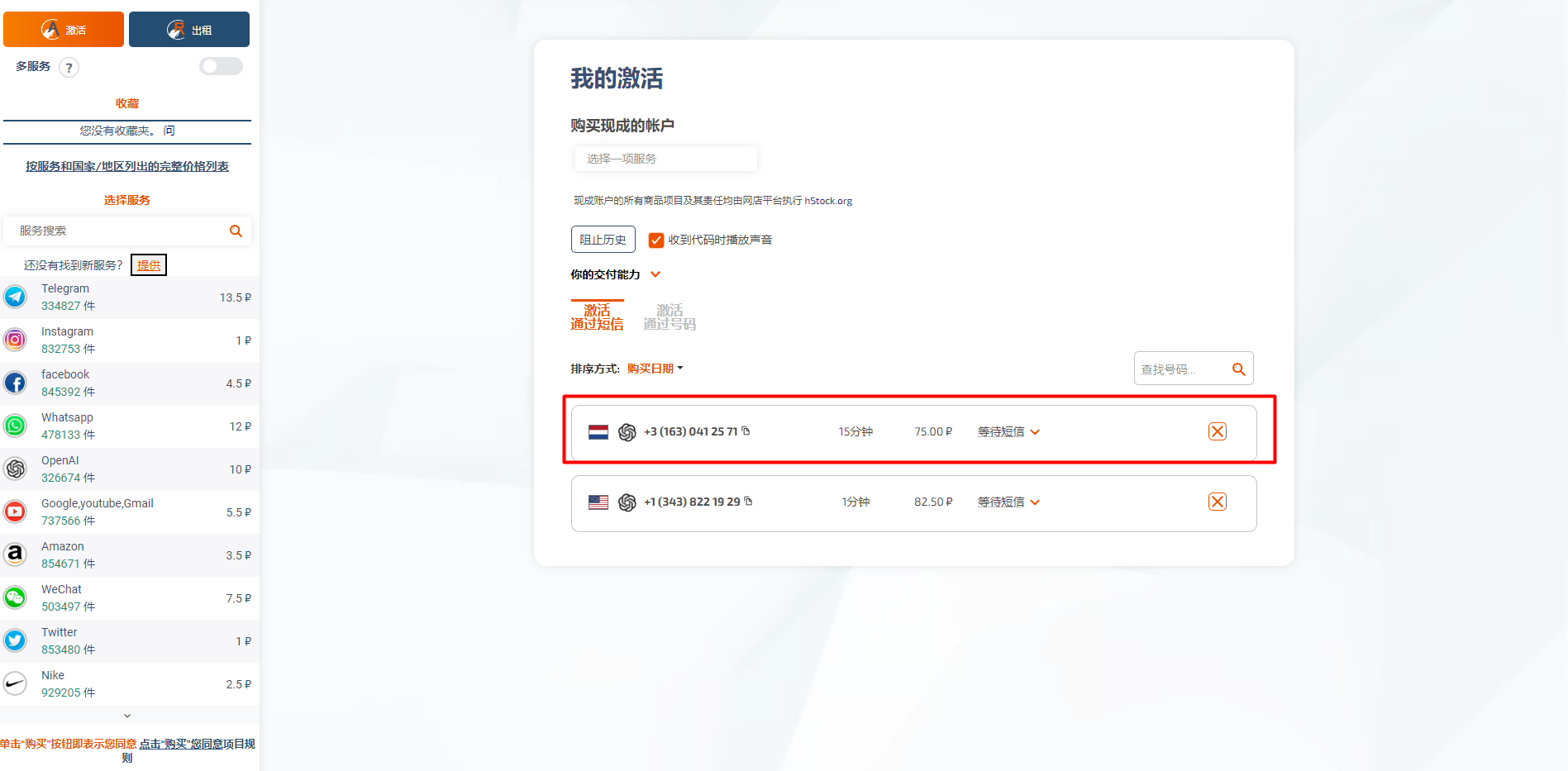
Task: Select the Nike 2.5 ₽ row
Action: click(130, 684)
